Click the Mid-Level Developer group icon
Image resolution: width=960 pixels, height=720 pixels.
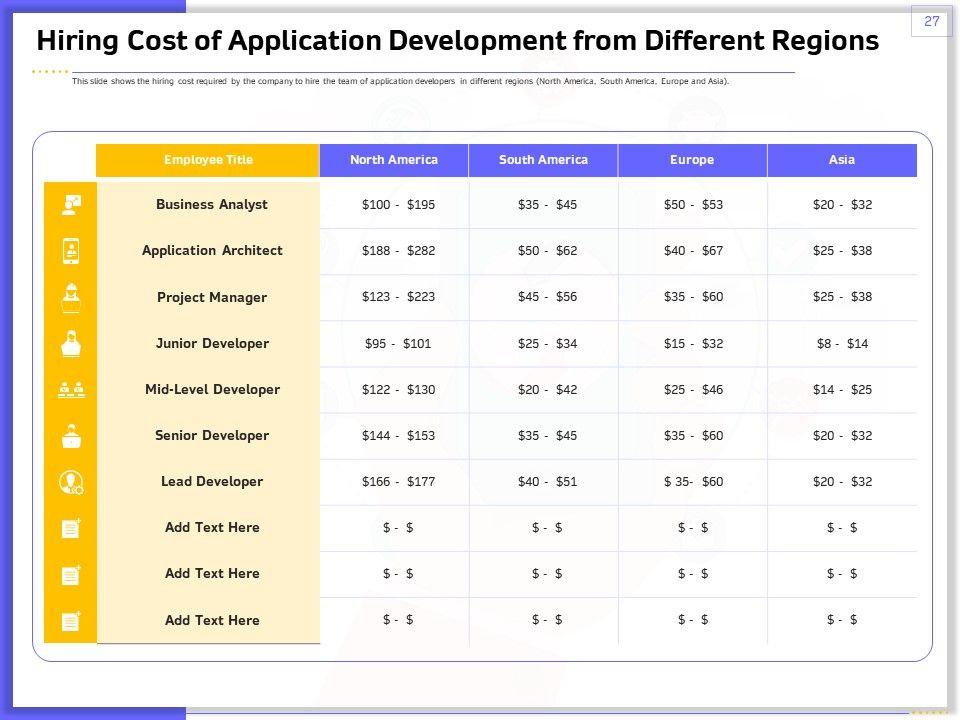[71, 390]
